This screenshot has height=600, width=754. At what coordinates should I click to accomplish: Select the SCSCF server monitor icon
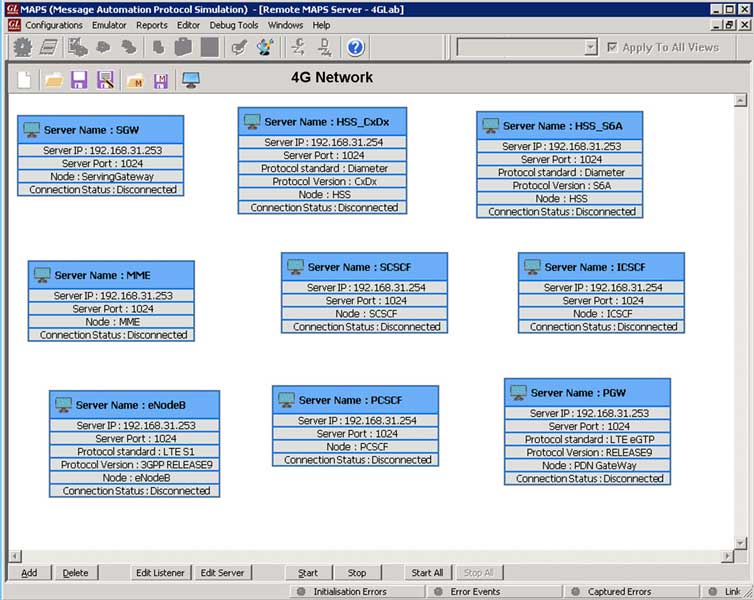(x=295, y=267)
